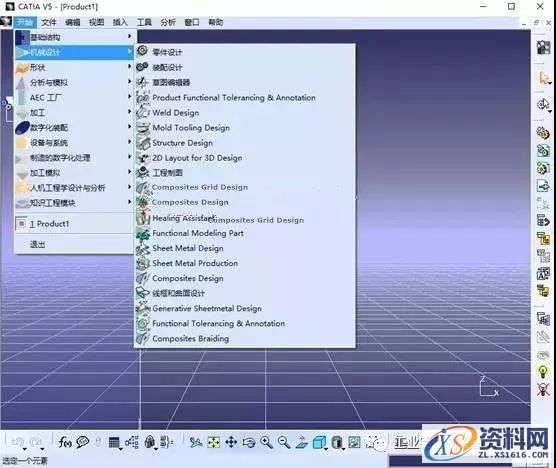The image size is (556, 468).
Task: Click the yellow light bulb icon
Action: click(543, 372)
